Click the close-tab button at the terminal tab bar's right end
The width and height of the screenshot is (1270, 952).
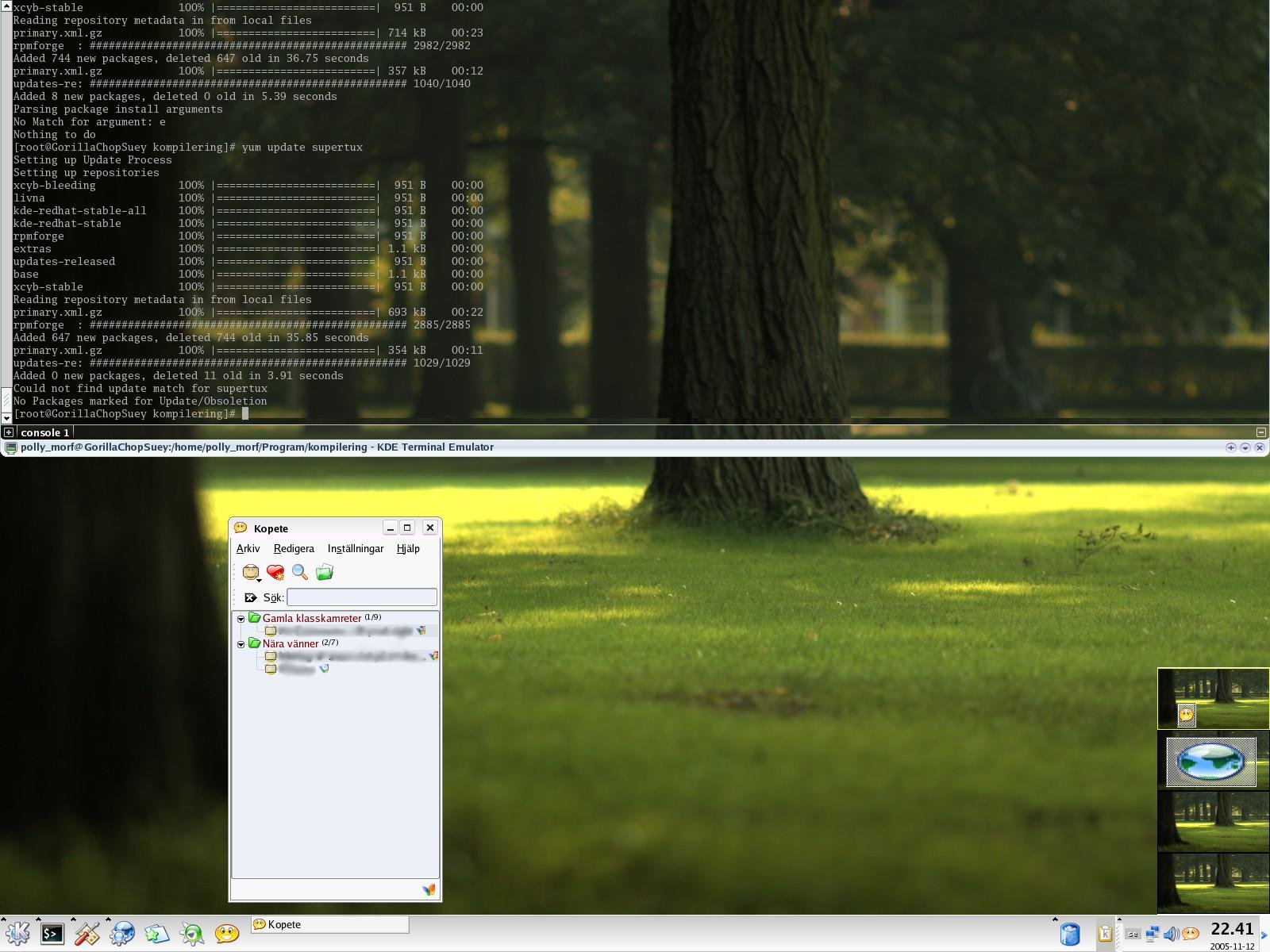(x=1260, y=432)
